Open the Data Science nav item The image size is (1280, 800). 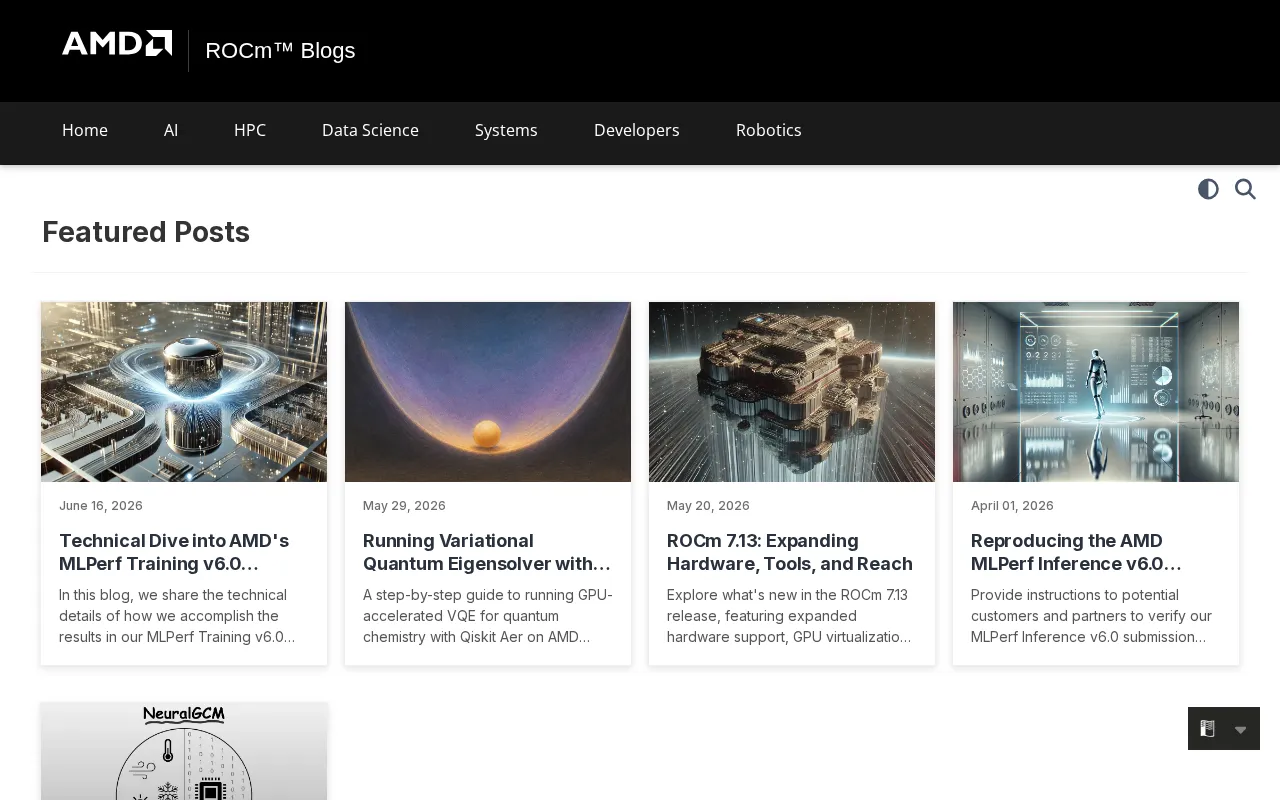tap(370, 130)
